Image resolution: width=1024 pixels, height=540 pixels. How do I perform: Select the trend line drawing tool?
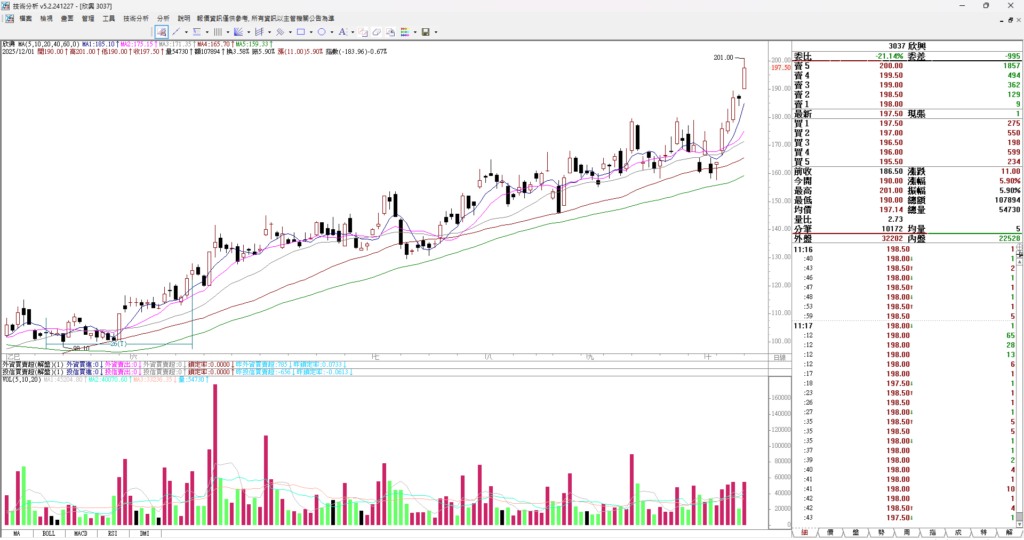(176, 32)
